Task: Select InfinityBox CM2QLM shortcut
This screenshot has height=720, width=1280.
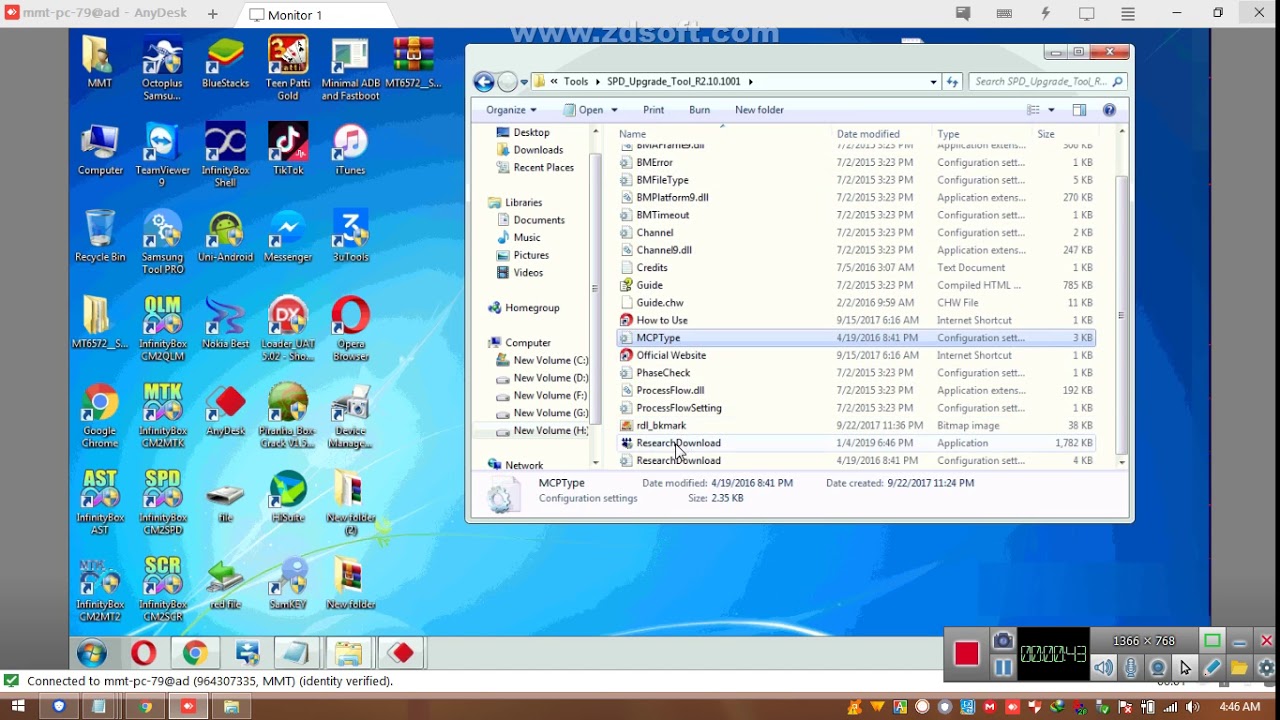Action: pos(162,329)
